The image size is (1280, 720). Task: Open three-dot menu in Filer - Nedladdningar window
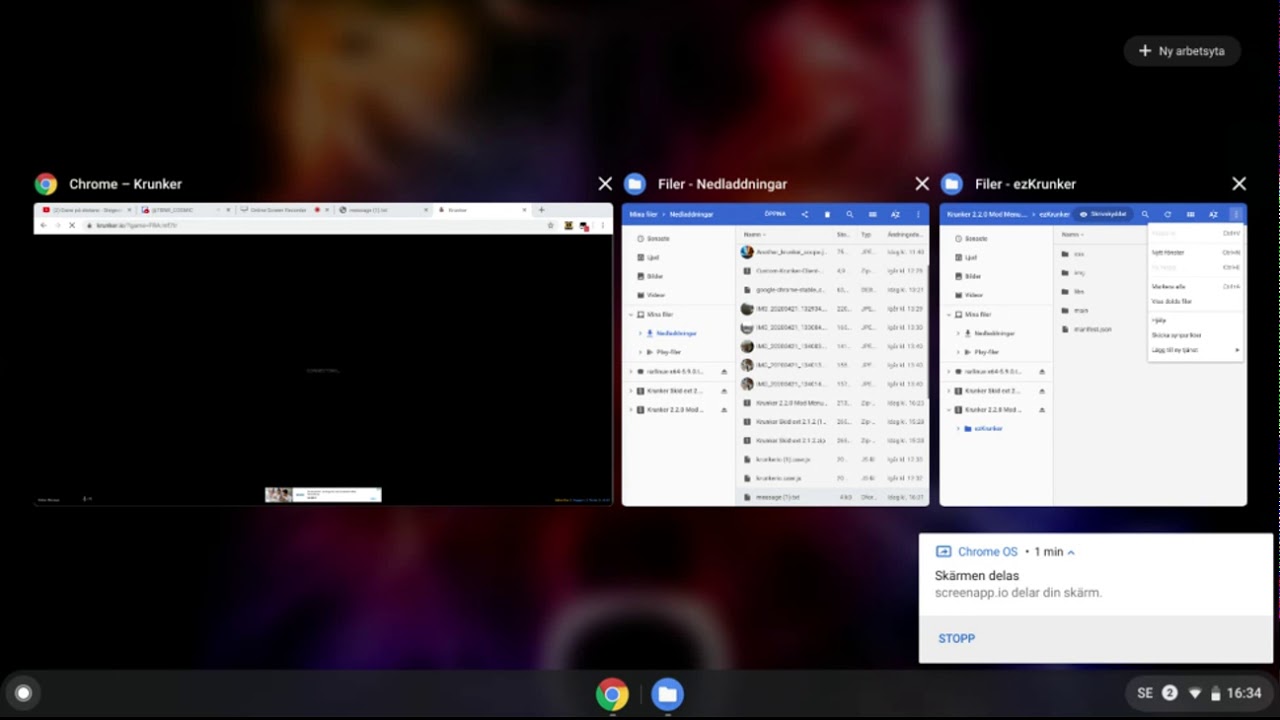pos(918,214)
